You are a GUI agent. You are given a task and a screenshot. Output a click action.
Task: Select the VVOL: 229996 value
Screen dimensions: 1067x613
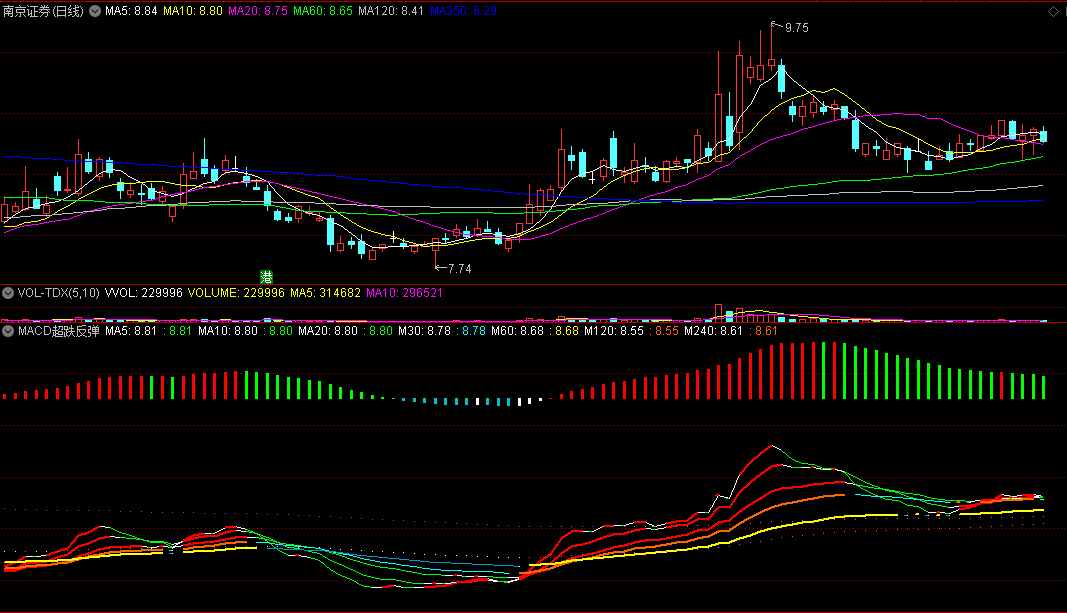pyautogui.click(x=144, y=293)
